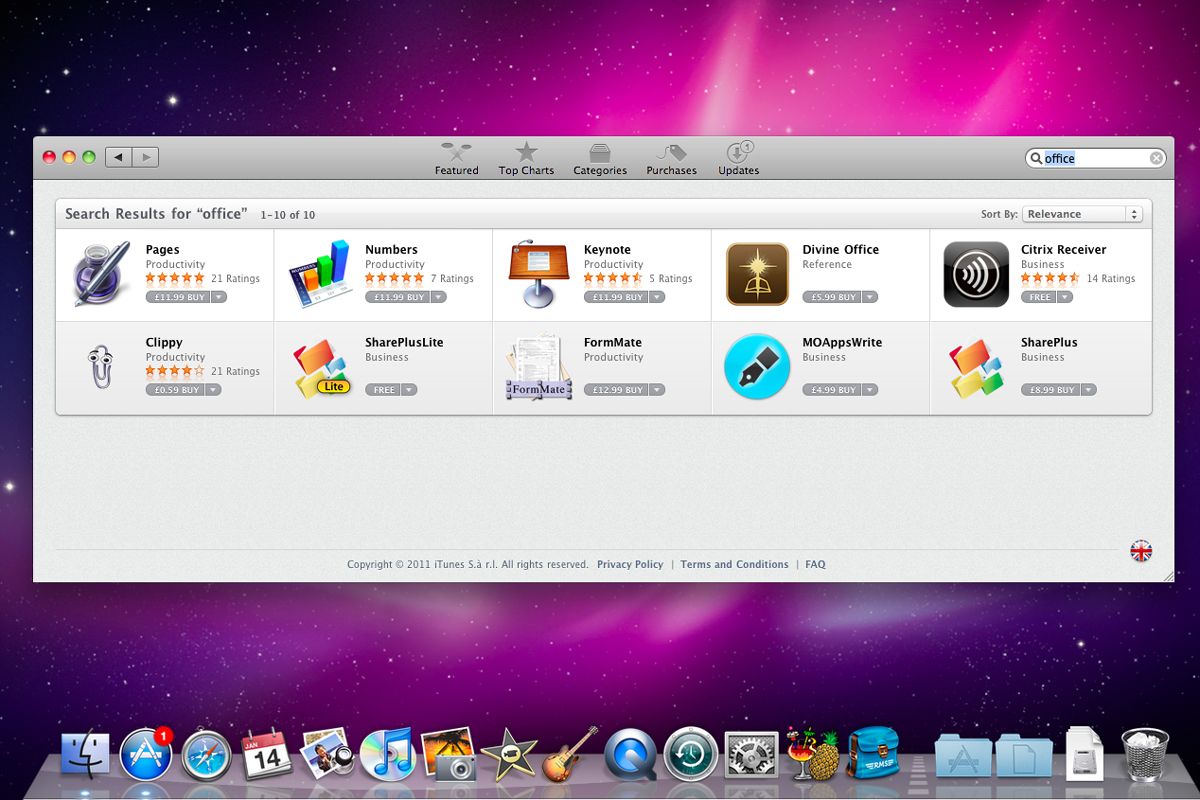This screenshot has width=1200, height=800.
Task: Buy SharePlus for £8.99
Action: [x=1049, y=390]
